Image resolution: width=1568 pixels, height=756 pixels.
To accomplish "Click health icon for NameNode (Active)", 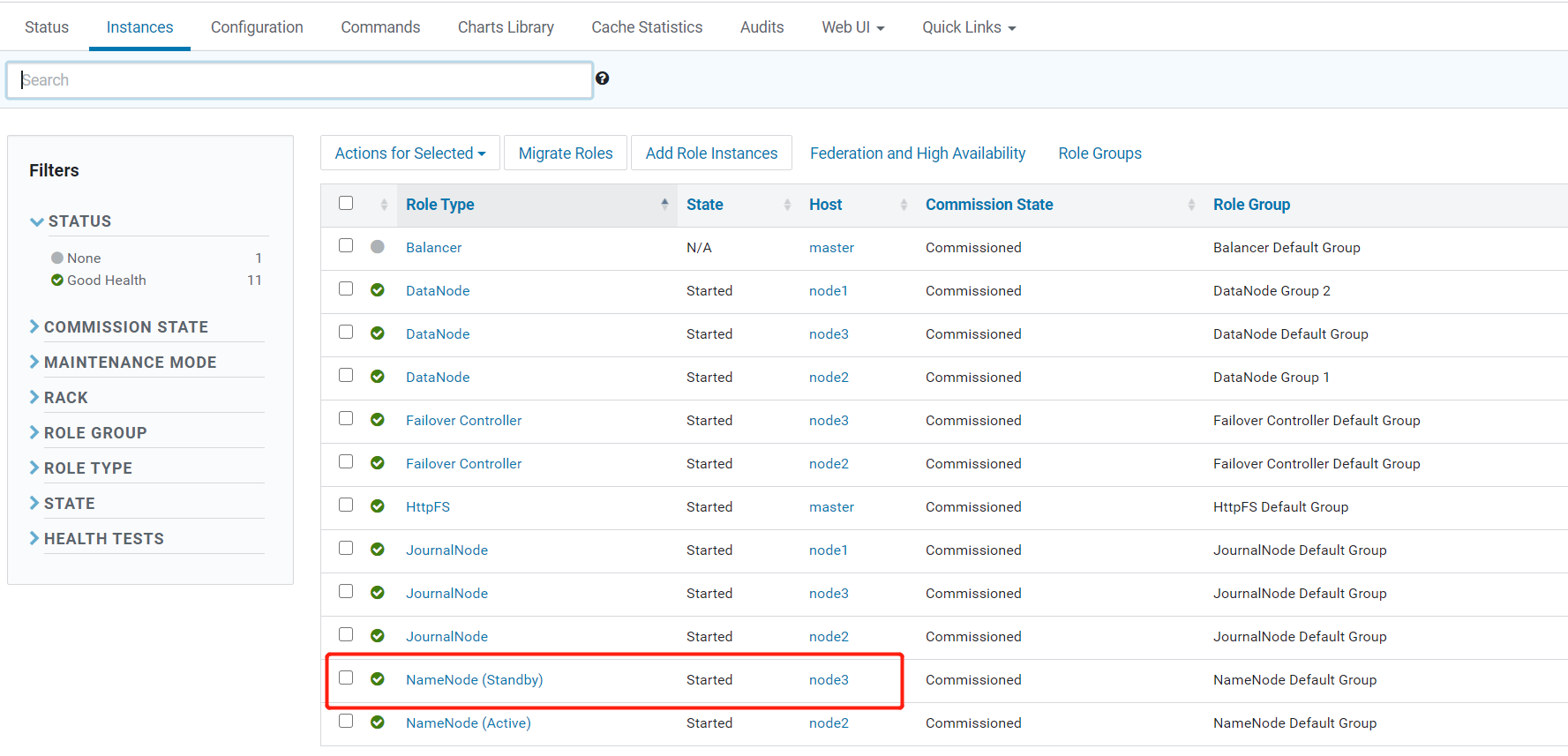I will pos(378,722).
